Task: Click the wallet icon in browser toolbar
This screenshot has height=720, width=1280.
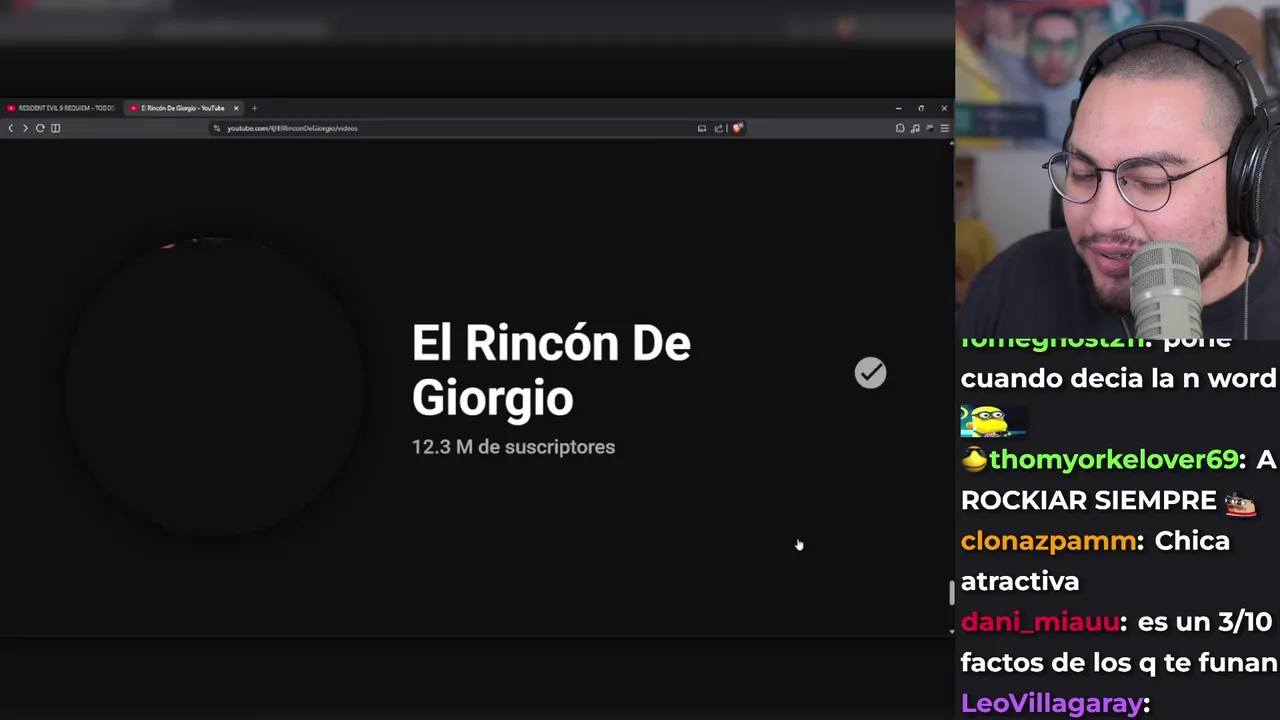Action: tap(930, 128)
